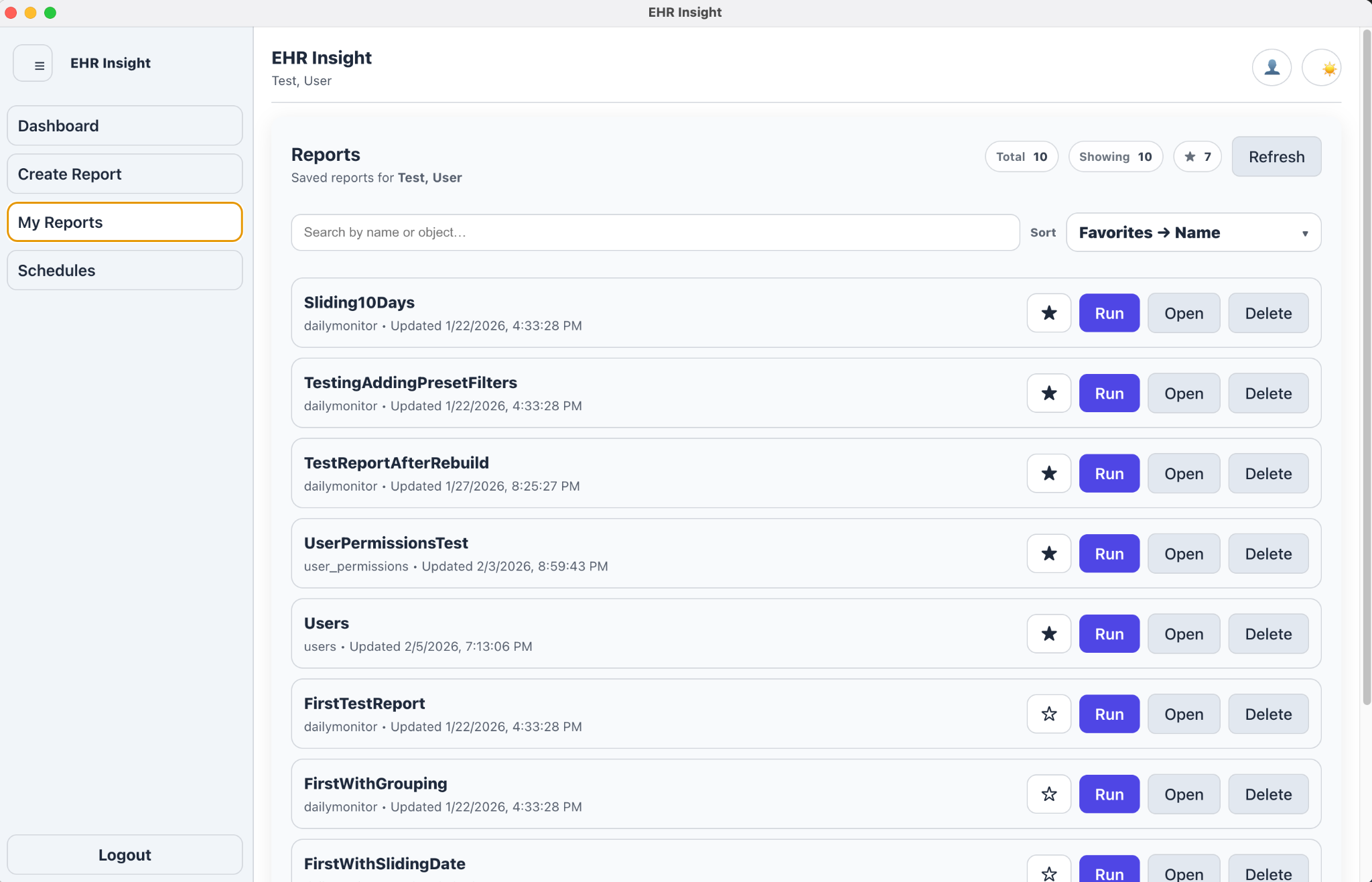Unfavorite the Sliding10Days report star
Screen dimensions: 1372x882
point(1048,313)
